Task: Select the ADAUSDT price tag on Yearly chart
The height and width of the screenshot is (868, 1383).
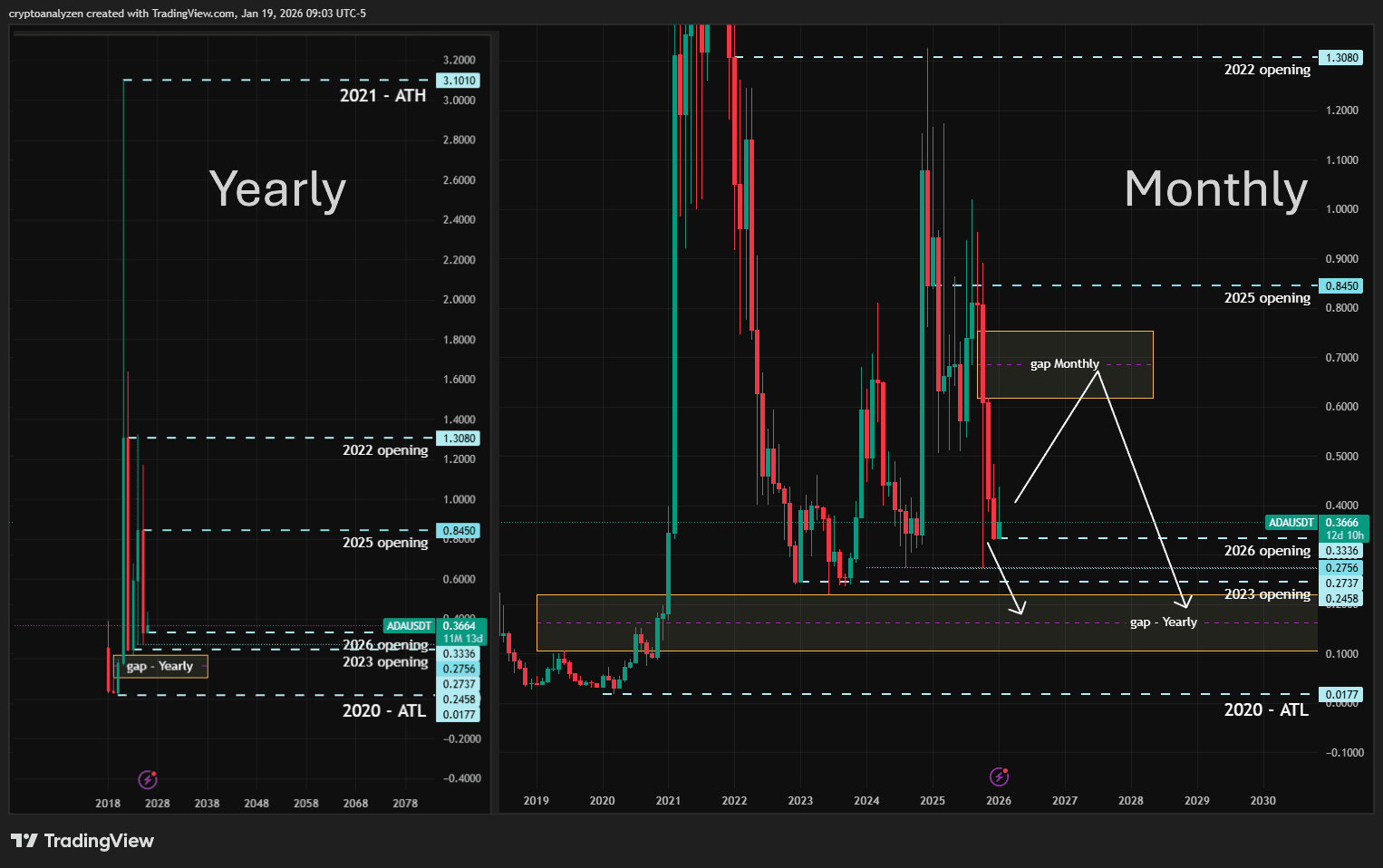Action: tap(409, 626)
